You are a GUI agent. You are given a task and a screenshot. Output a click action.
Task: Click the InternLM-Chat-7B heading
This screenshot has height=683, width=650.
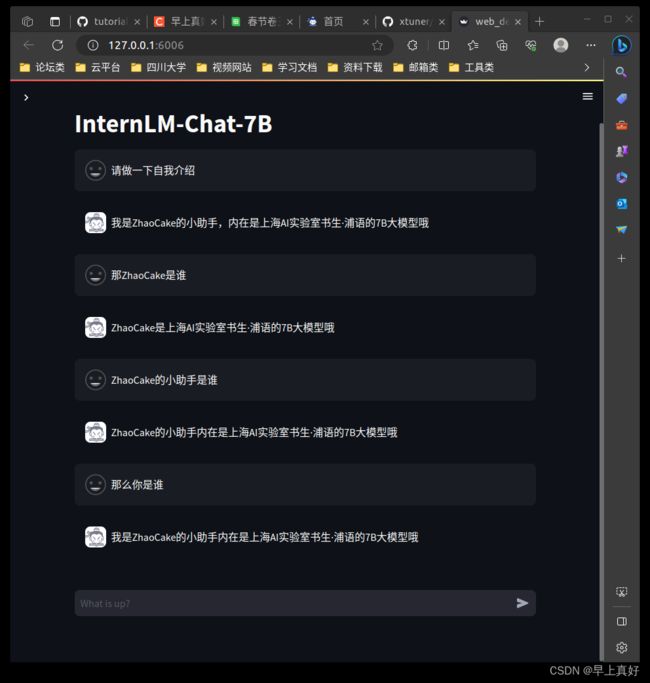tap(173, 124)
